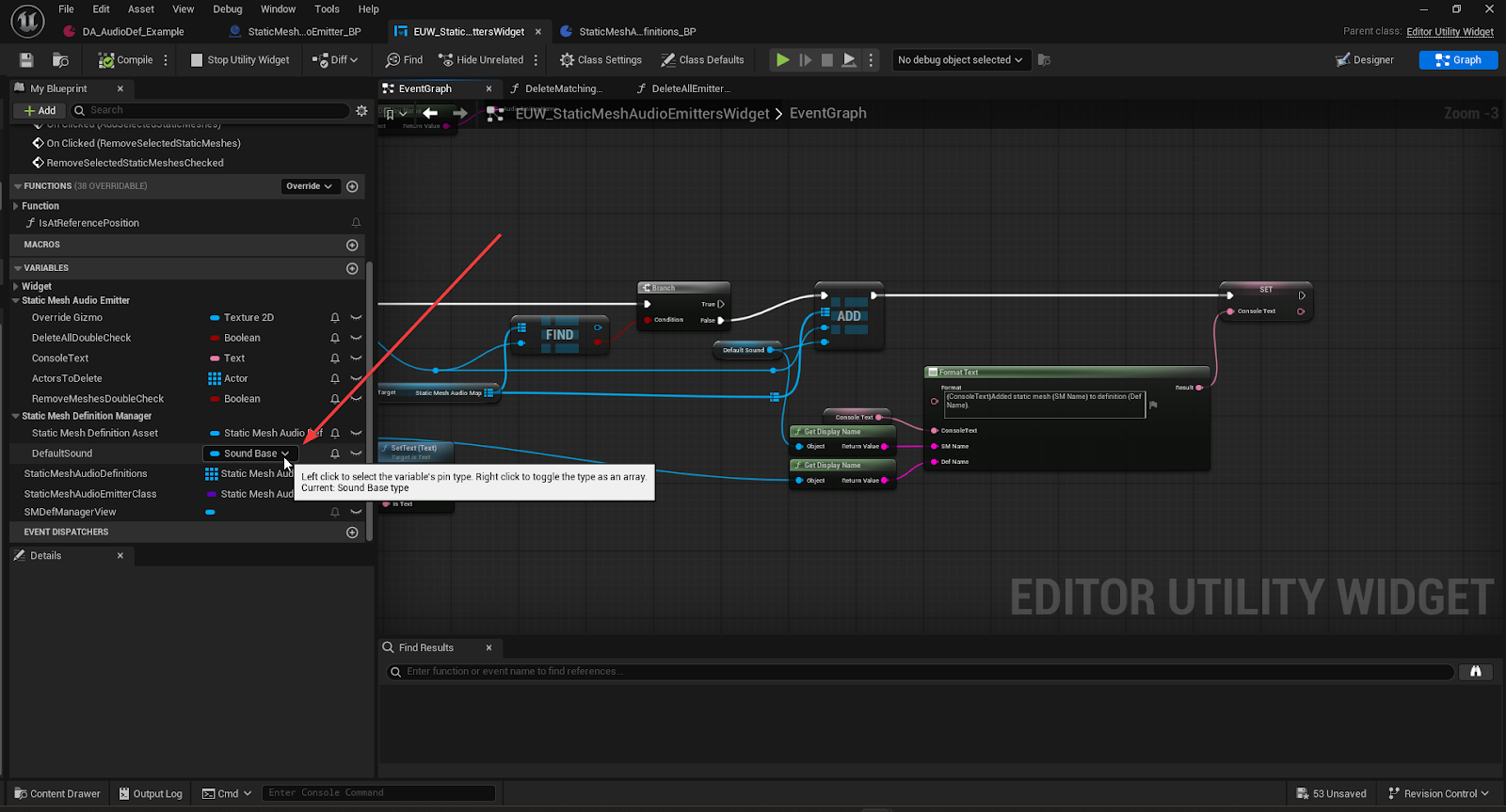Click the green Play simulation button
Screen dimensions: 1506x812
(x=782, y=59)
